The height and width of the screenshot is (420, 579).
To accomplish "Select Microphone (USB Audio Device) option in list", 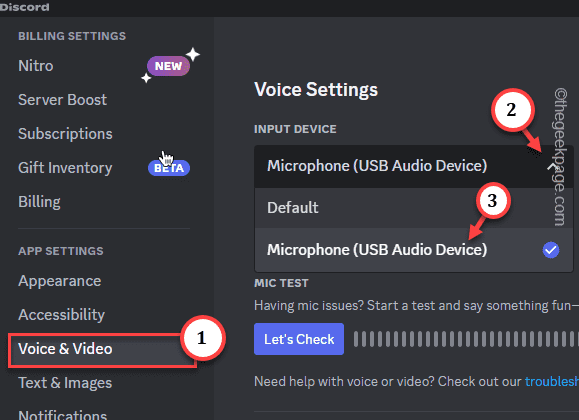I will [414, 250].
